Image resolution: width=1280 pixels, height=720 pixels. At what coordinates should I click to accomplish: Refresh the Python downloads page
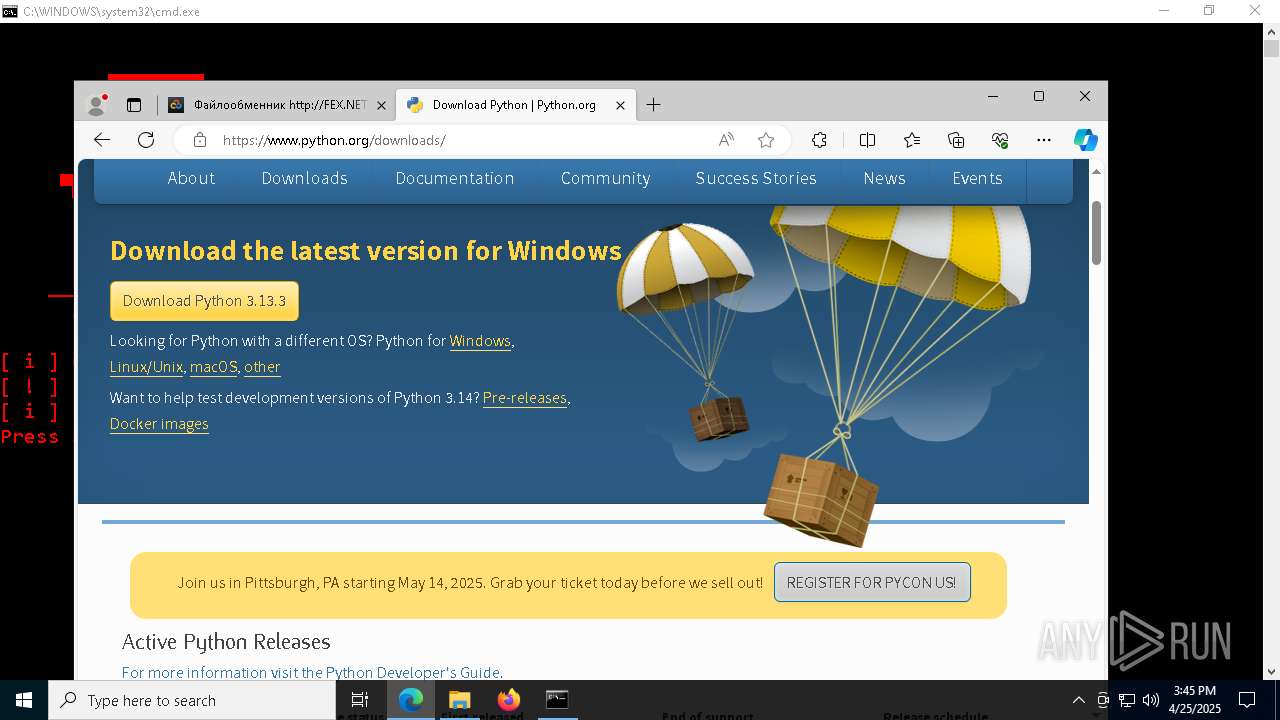pyautogui.click(x=146, y=140)
